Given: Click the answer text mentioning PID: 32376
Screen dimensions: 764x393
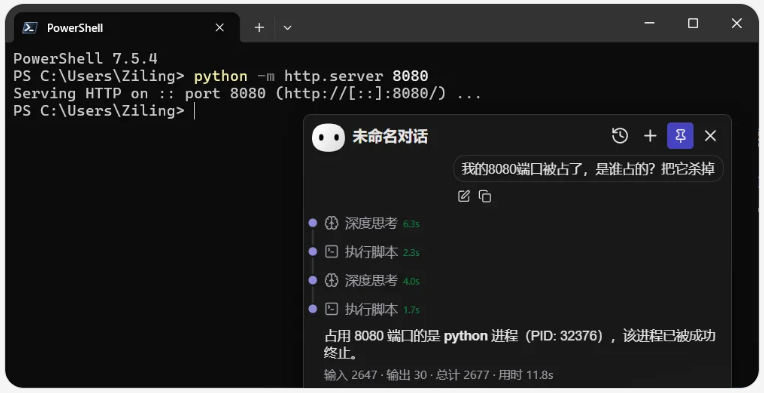Looking at the screenshot, I should tap(519, 344).
